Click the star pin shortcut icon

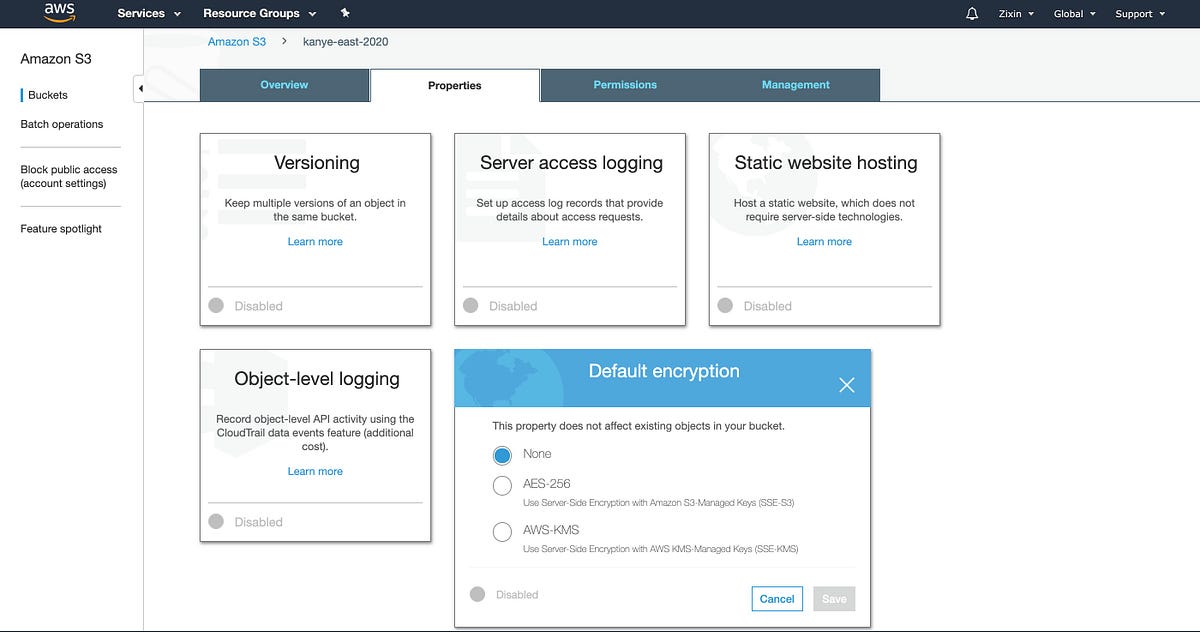(344, 13)
